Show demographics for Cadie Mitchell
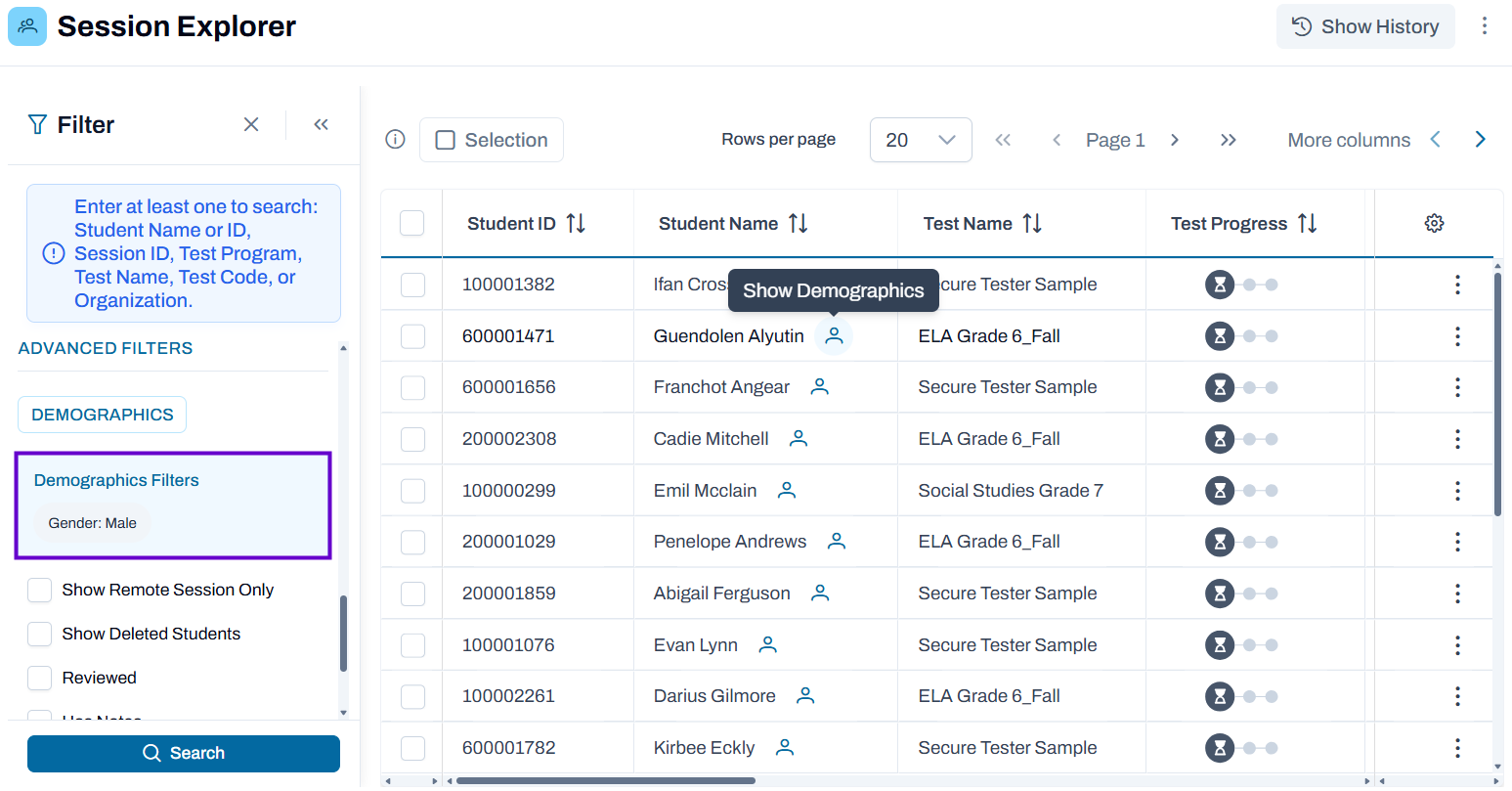1512x791 pixels. (799, 439)
